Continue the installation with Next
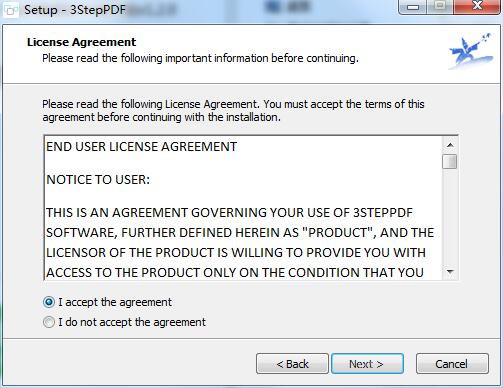 367,364
